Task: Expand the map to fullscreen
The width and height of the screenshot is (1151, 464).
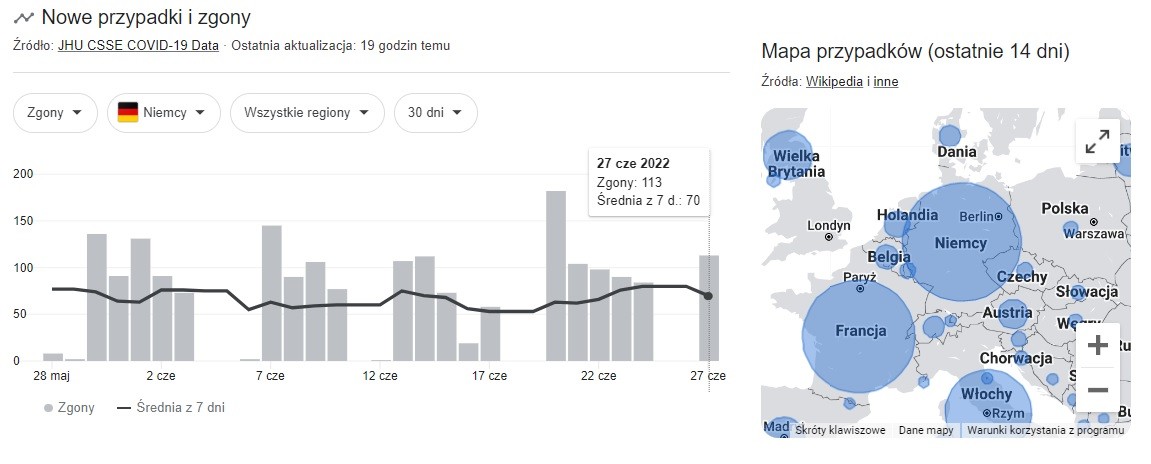Action: 1097,142
